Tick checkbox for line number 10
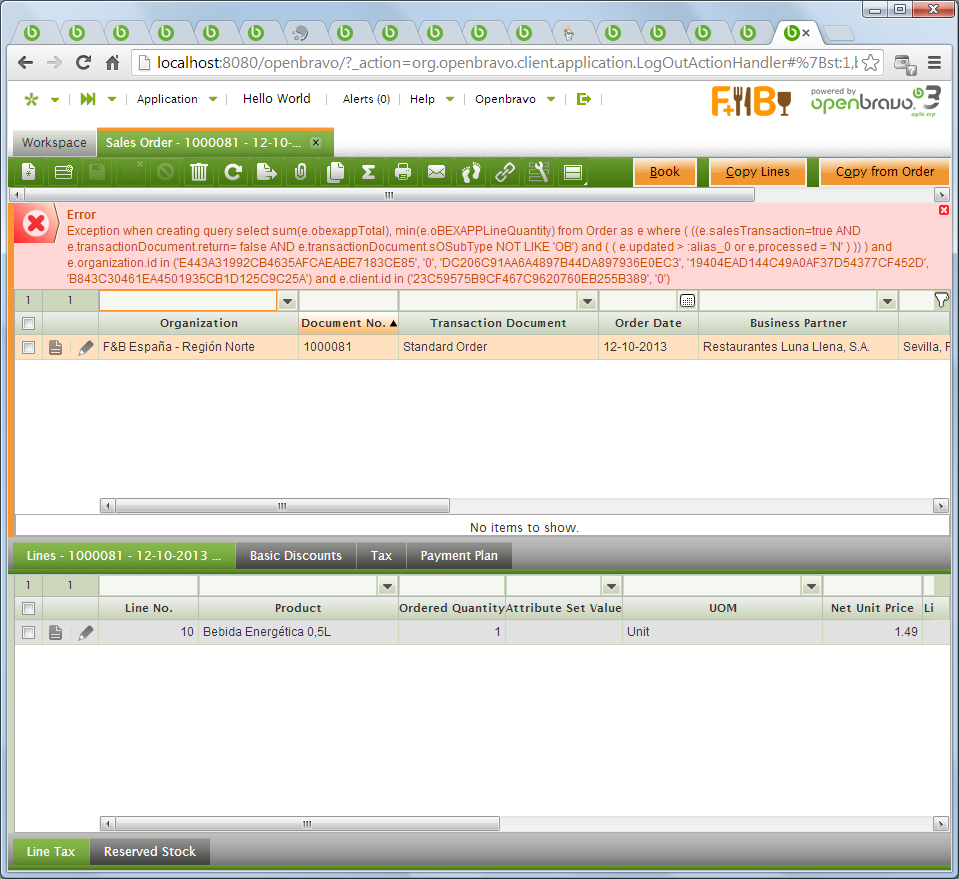The height and width of the screenshot is (879, 959). click(28, 632)
